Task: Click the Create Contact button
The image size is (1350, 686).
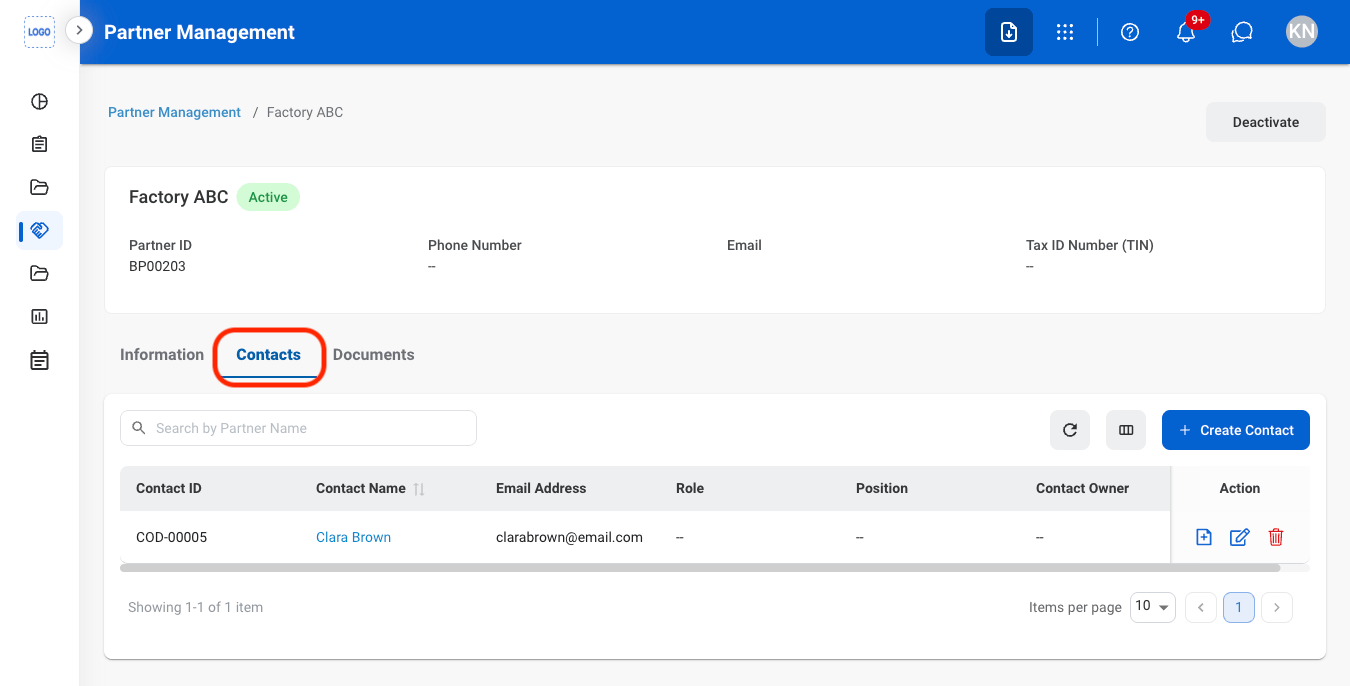Action: 1236,430
